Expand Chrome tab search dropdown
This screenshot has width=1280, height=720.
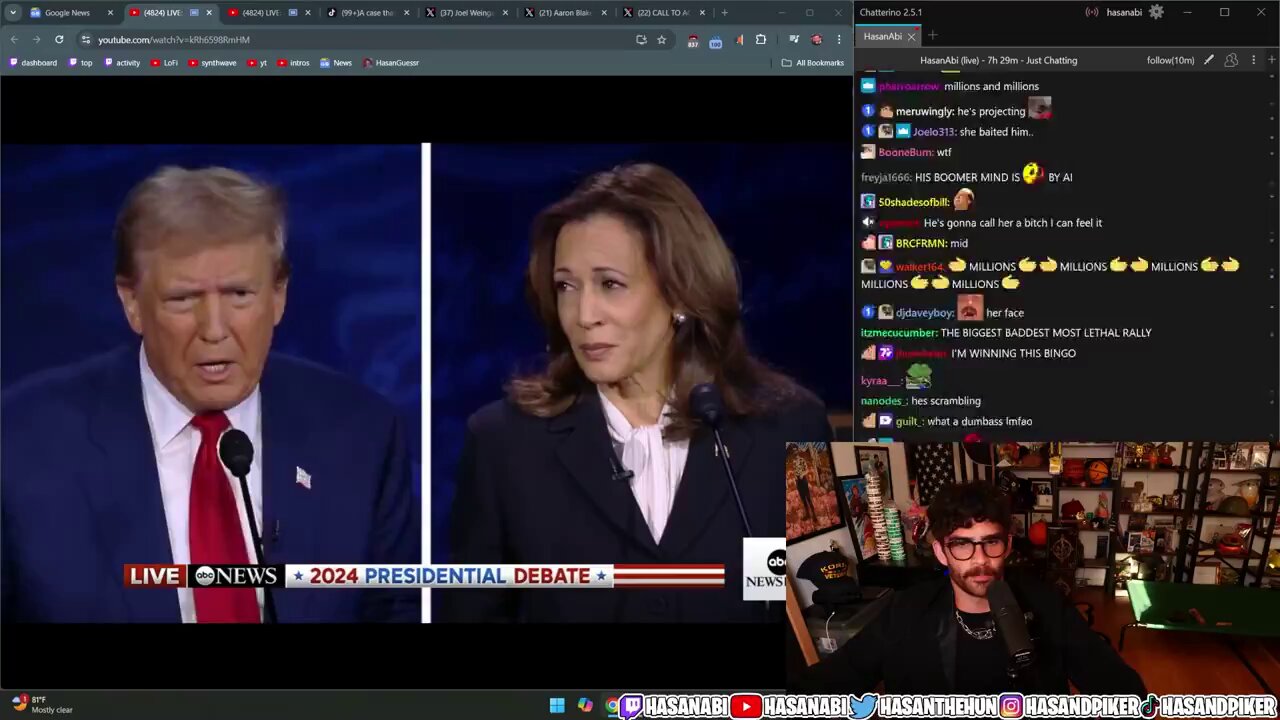click(12, 12)
